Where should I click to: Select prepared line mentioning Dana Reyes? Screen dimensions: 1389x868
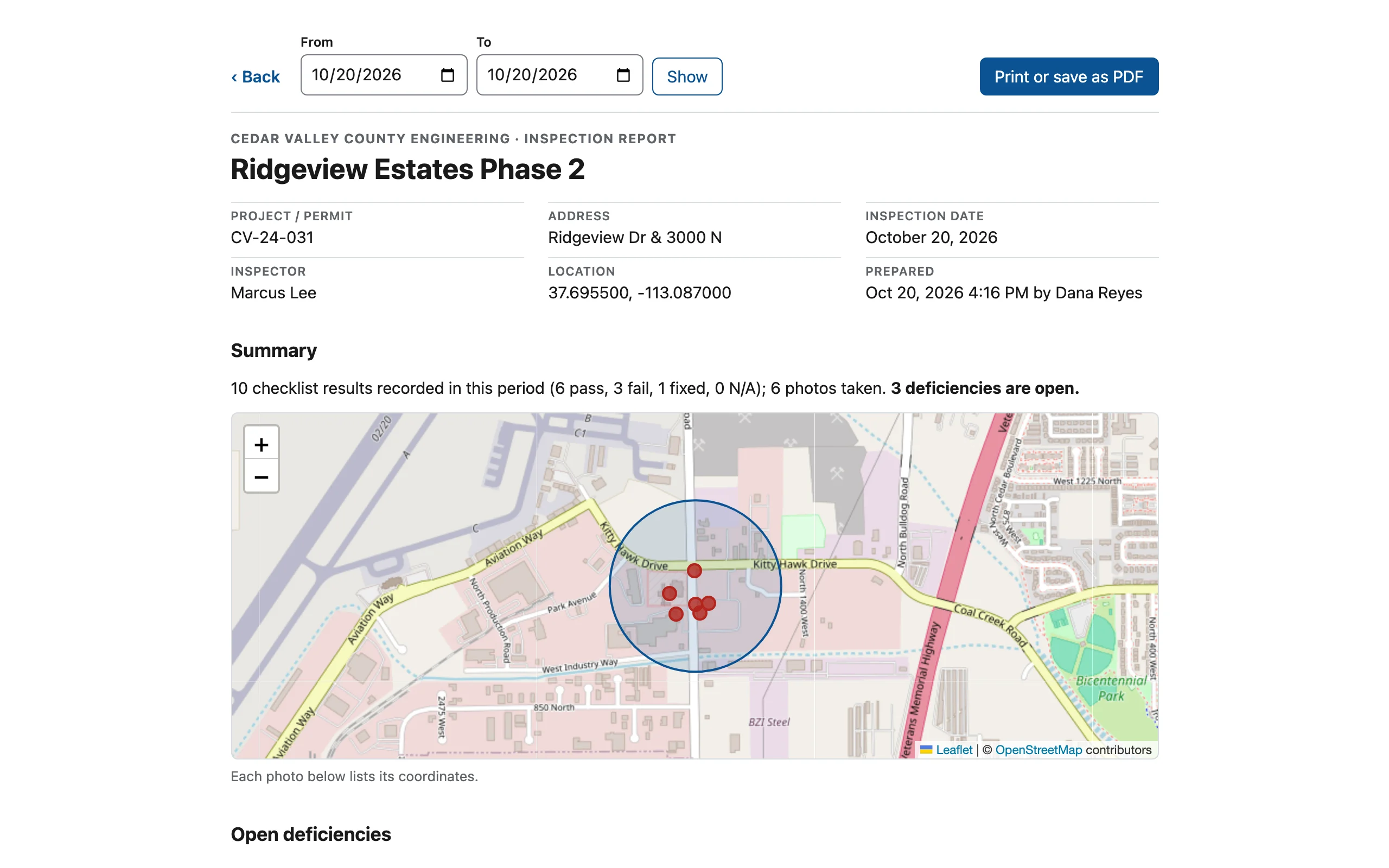pos(1003,293)
